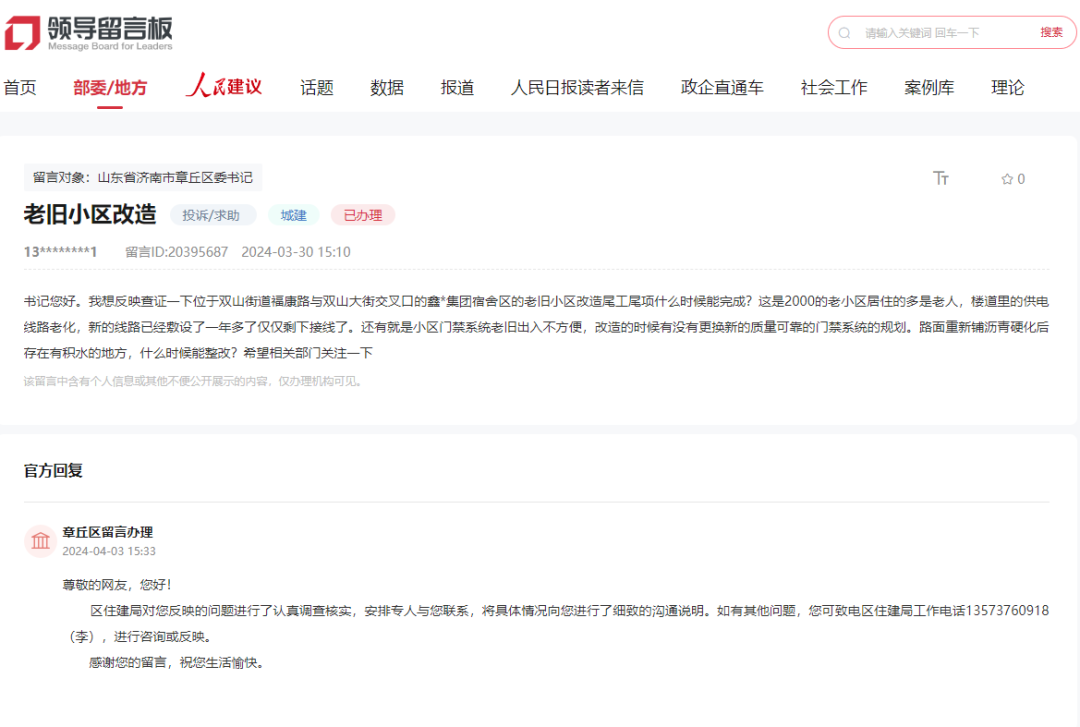Screen dimensions: 1080x727
Task: Open the 话题 navigation tab
Action: [317, 88]
